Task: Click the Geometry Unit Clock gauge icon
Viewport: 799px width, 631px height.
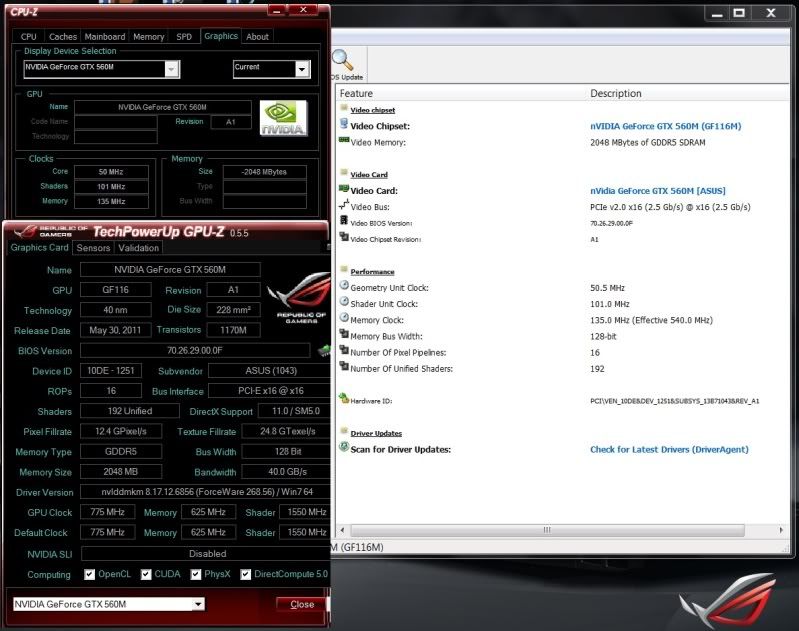Action: coord(344,287)
